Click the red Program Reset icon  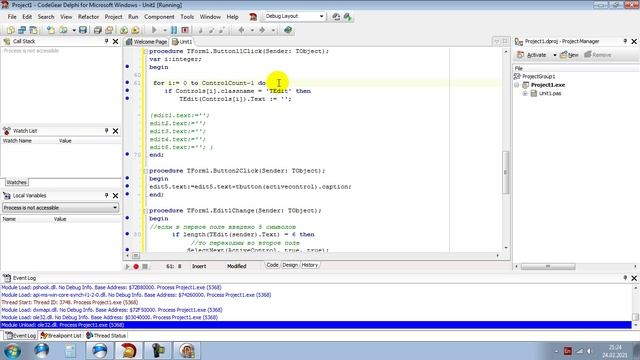[x=185, y=30]
